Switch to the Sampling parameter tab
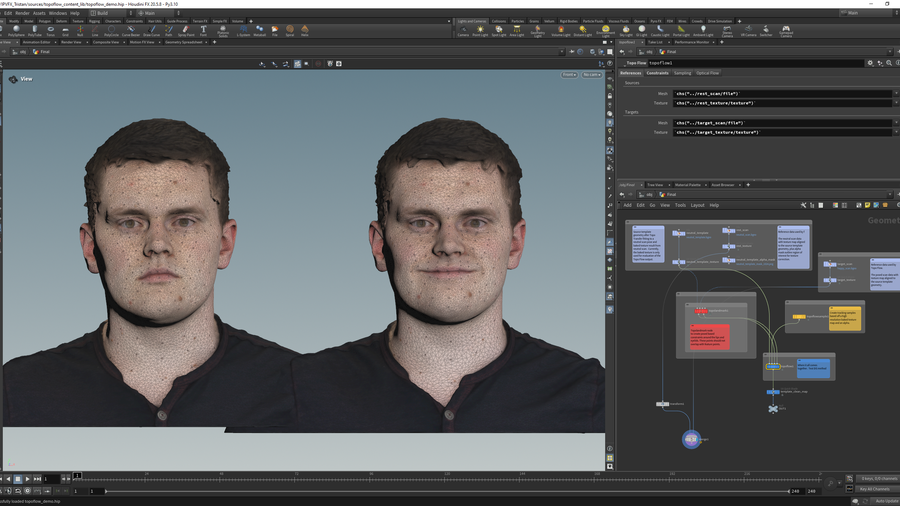The width and height of the screenshot is (900, 506). tap(682, 73)
